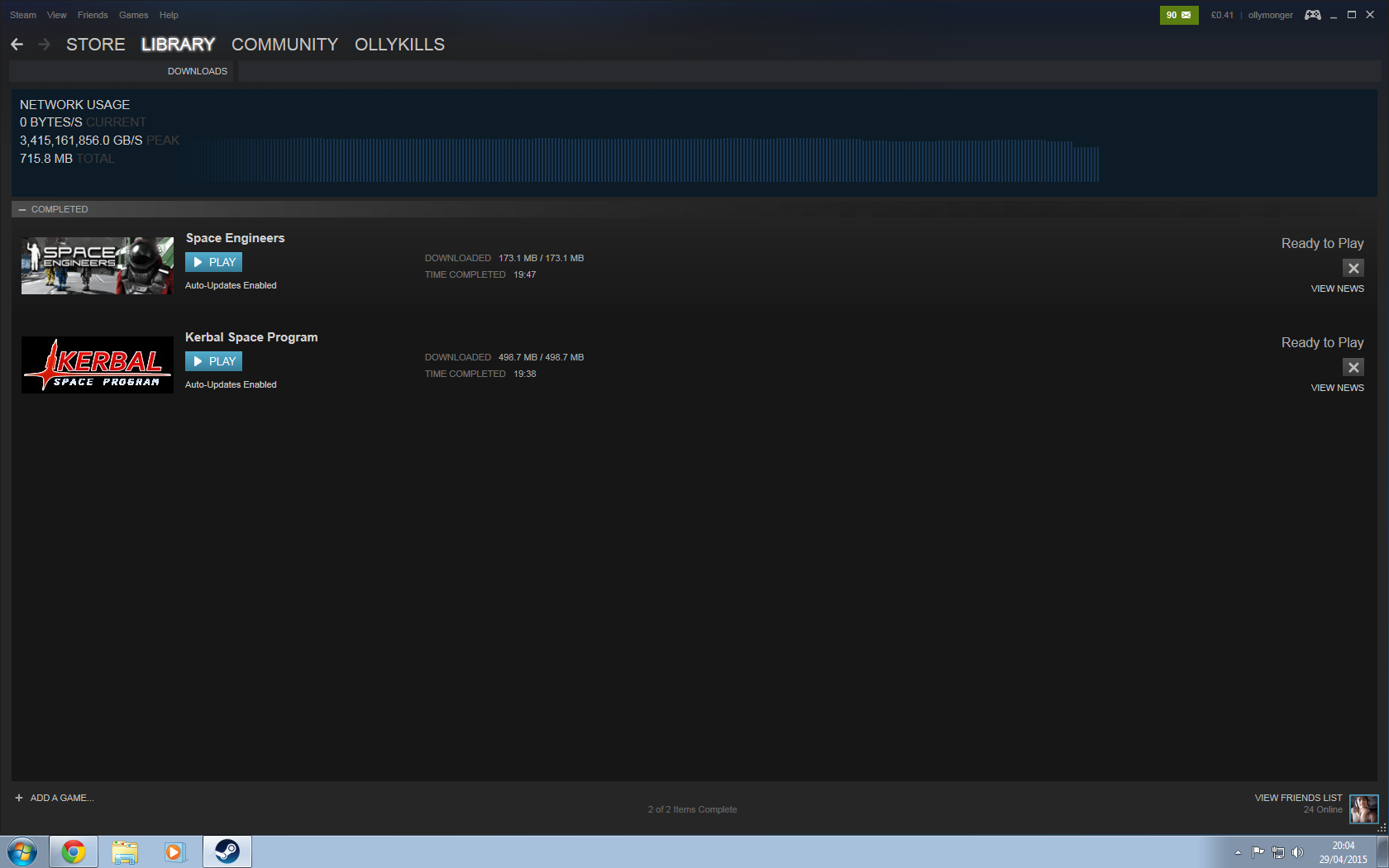The height and width of the screenshot is (868, 1389).
Task: Click the 715.8 MB total value
Action: [x=46, y=159]
